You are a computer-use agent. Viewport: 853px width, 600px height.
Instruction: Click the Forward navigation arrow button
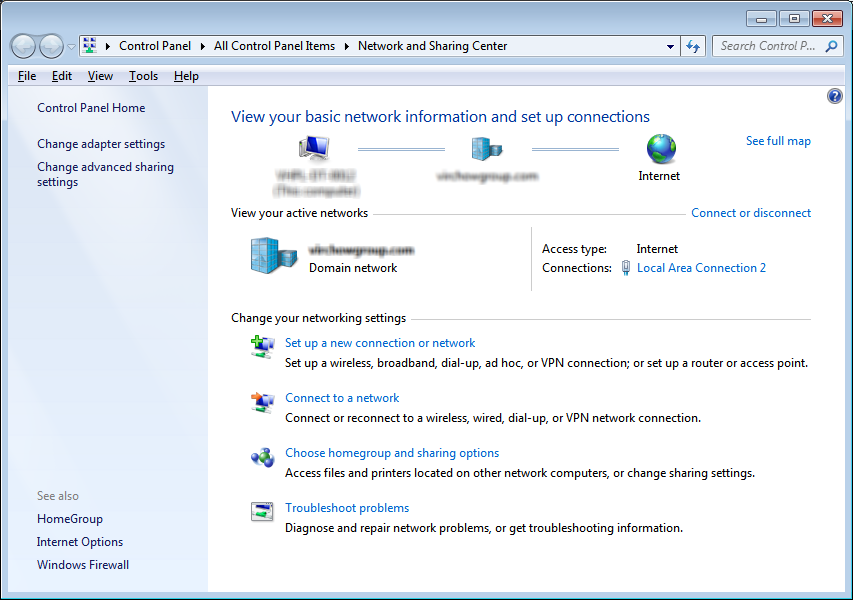(x=51, y=46)
